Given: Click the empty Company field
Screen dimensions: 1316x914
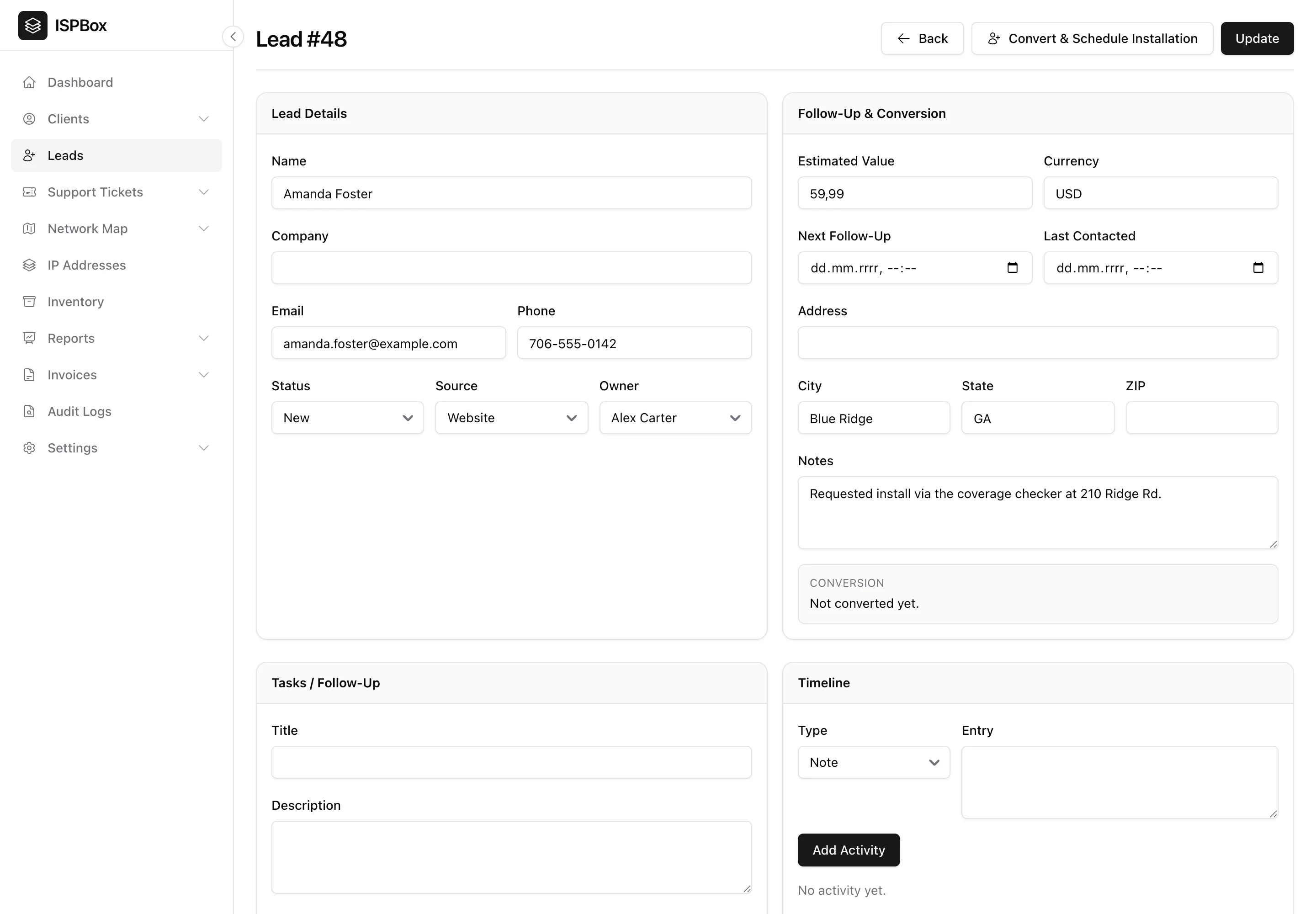Looking at the screenshot, I should point(511,268).
